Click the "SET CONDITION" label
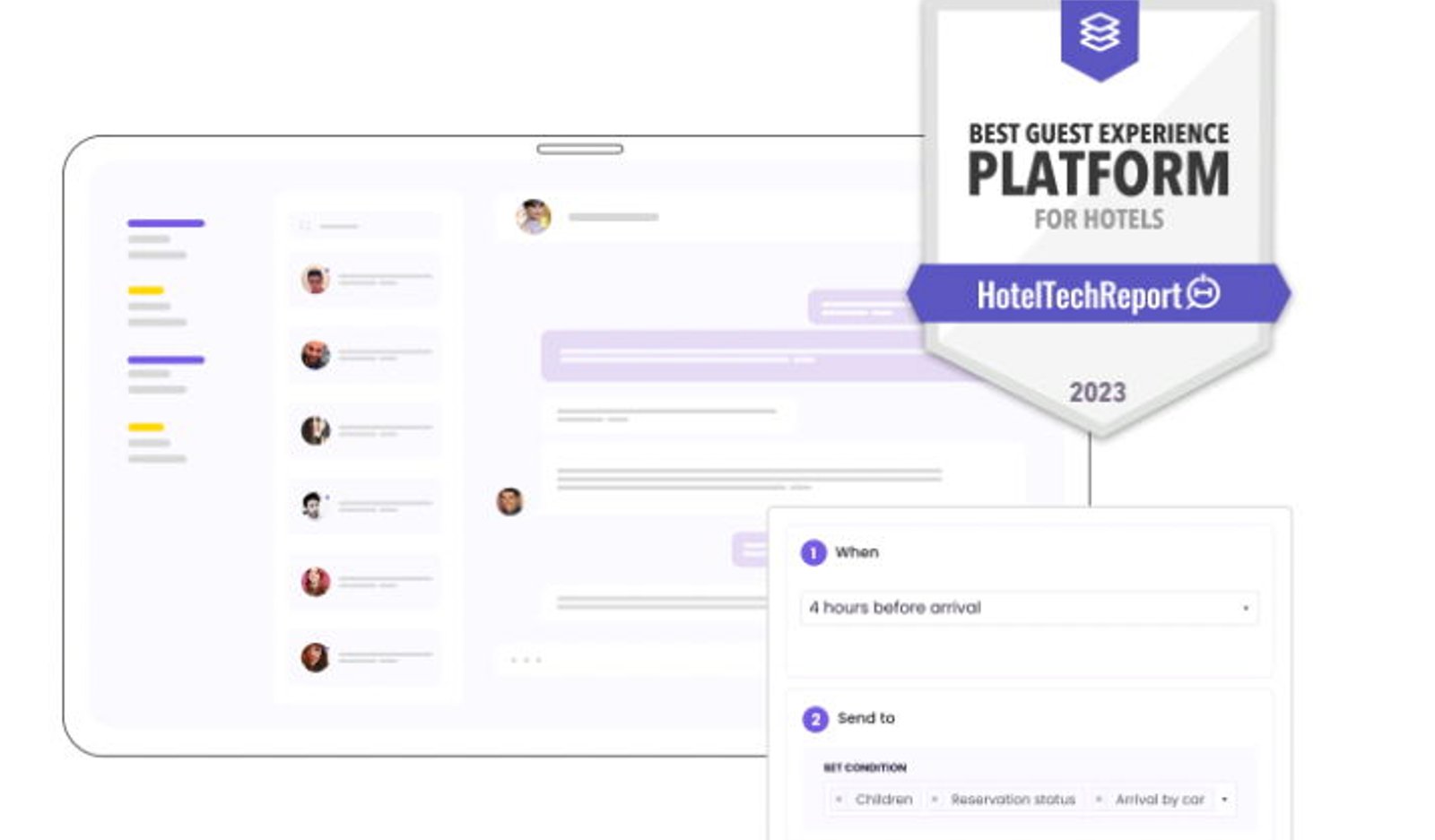 [x=865, y=767]
